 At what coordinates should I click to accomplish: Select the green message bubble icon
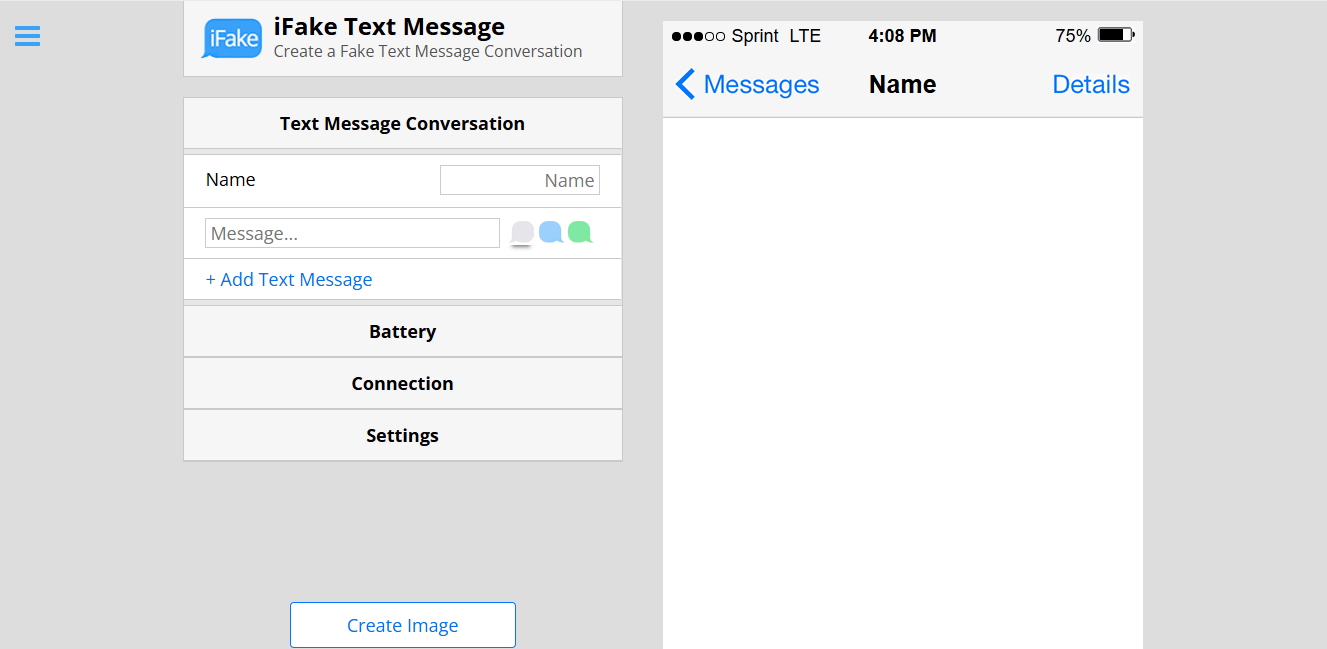point(580,233)
